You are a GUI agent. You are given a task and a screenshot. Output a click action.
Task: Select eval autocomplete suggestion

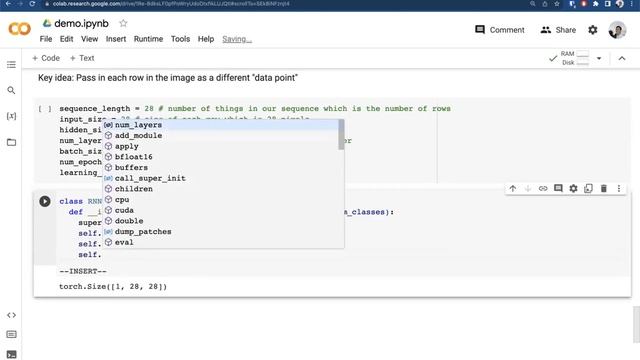(220, 242)
